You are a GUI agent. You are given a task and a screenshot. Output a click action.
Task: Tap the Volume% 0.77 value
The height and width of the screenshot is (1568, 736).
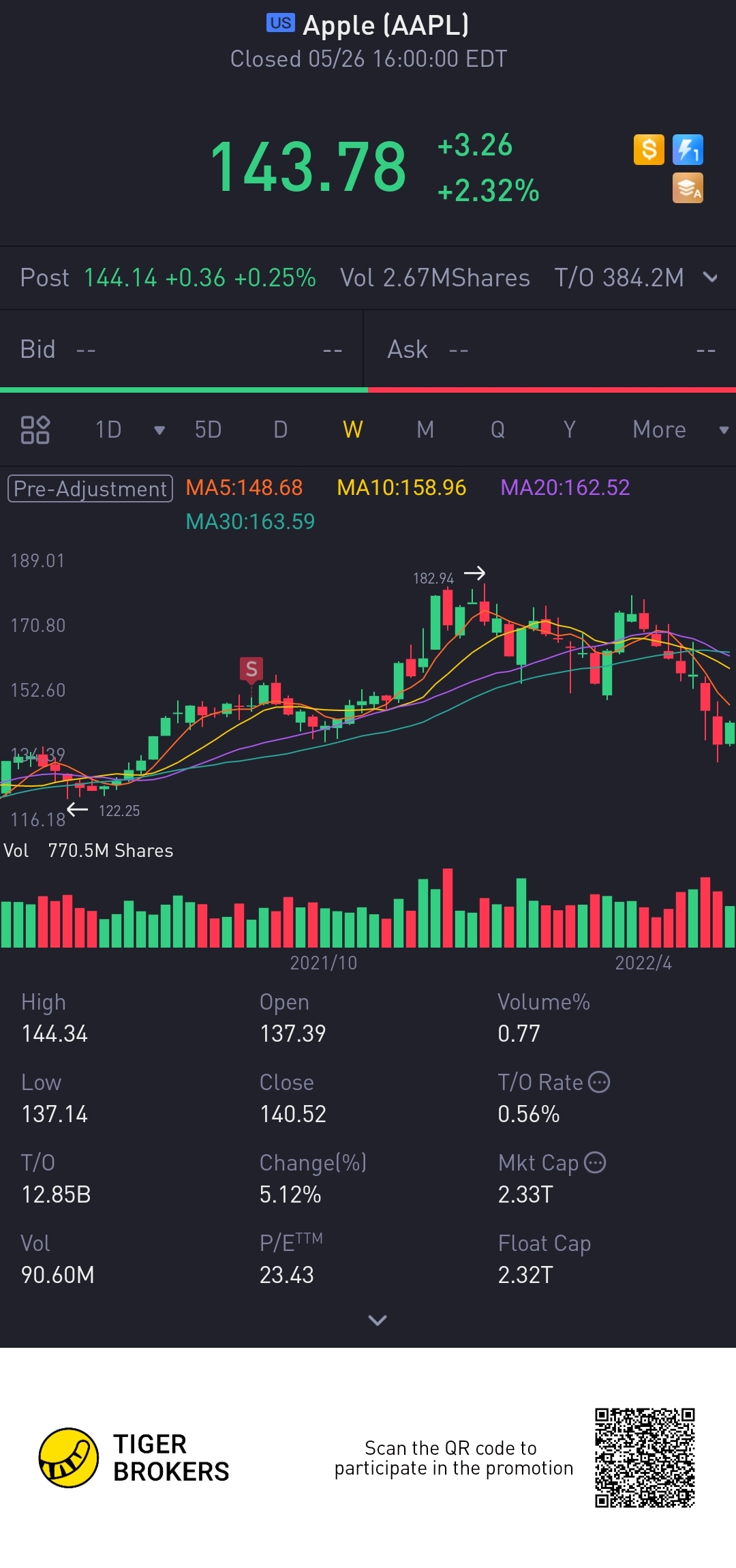click(519, 1034)
